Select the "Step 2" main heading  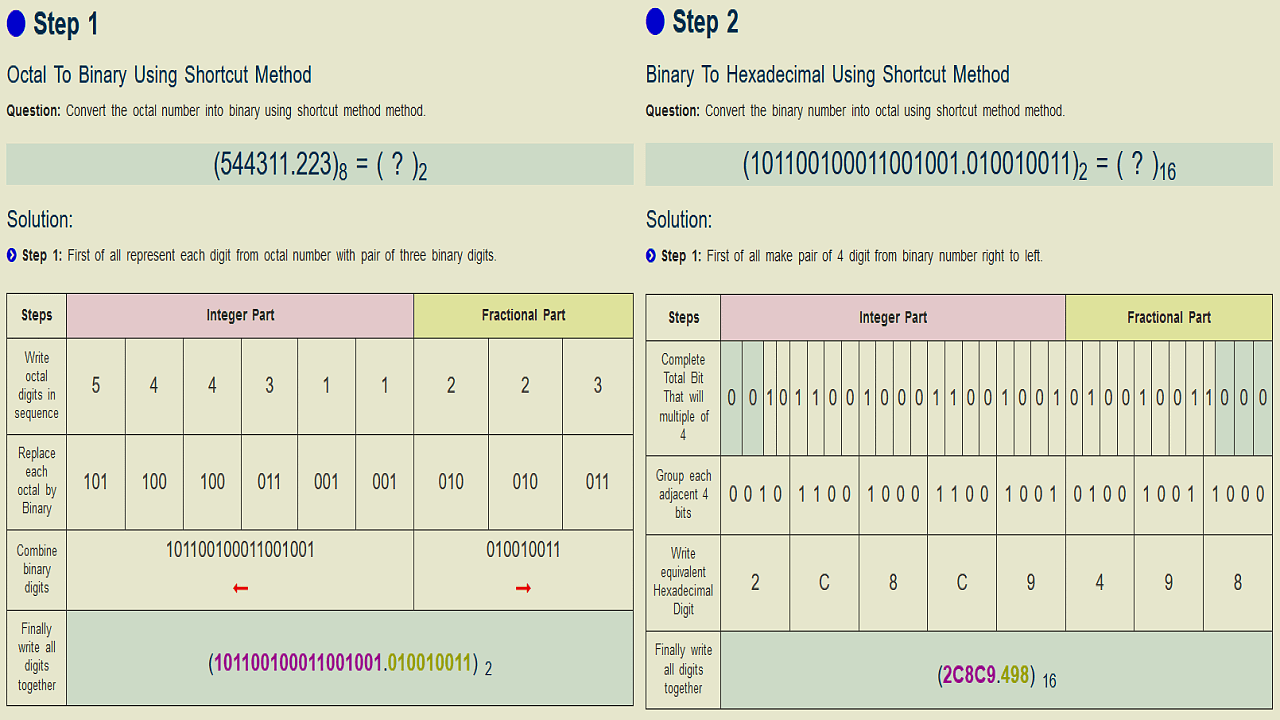705,22
